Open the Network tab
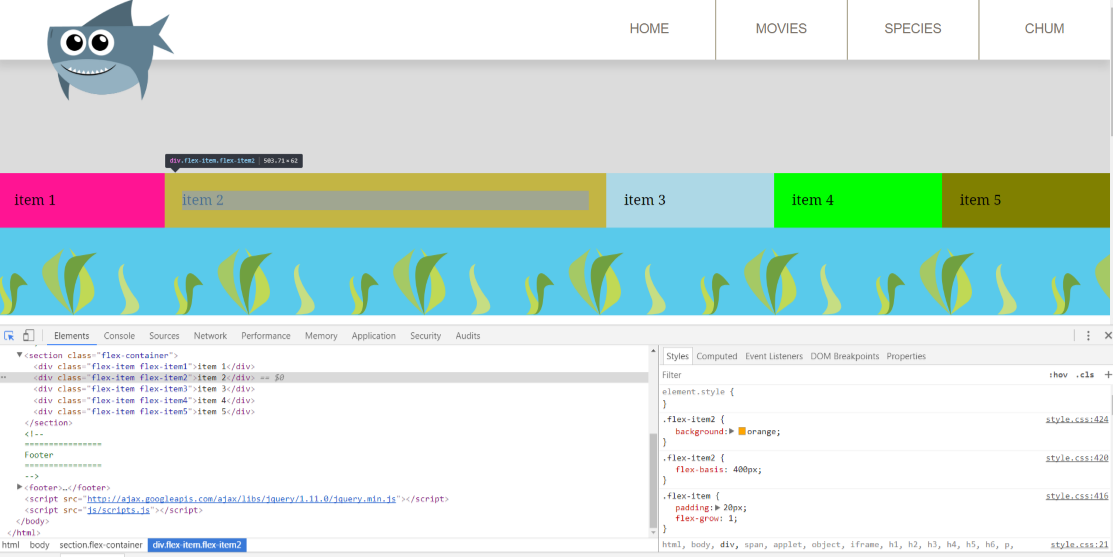Screen dimensions: 1113x557 (x=210, y=336)
